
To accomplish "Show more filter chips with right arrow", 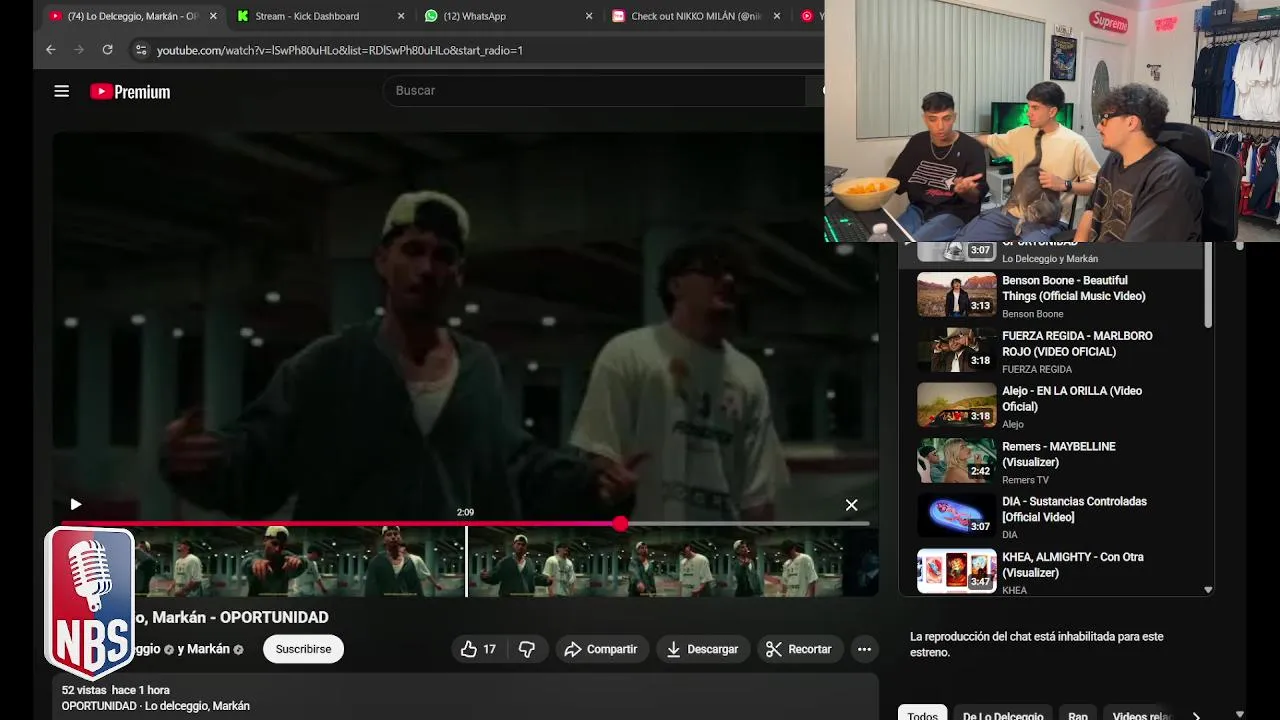I will pyautogui.click(x=1196, y=714).
